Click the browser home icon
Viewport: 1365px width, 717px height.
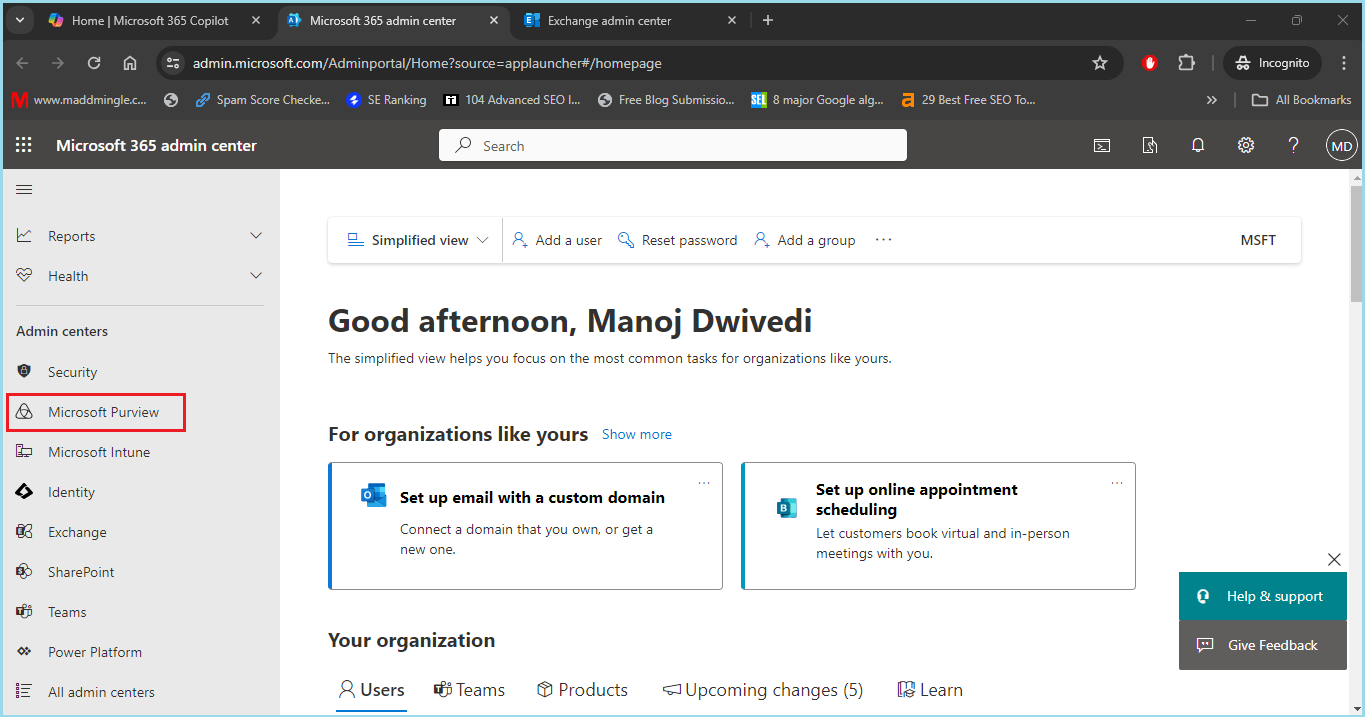point(130,63)
